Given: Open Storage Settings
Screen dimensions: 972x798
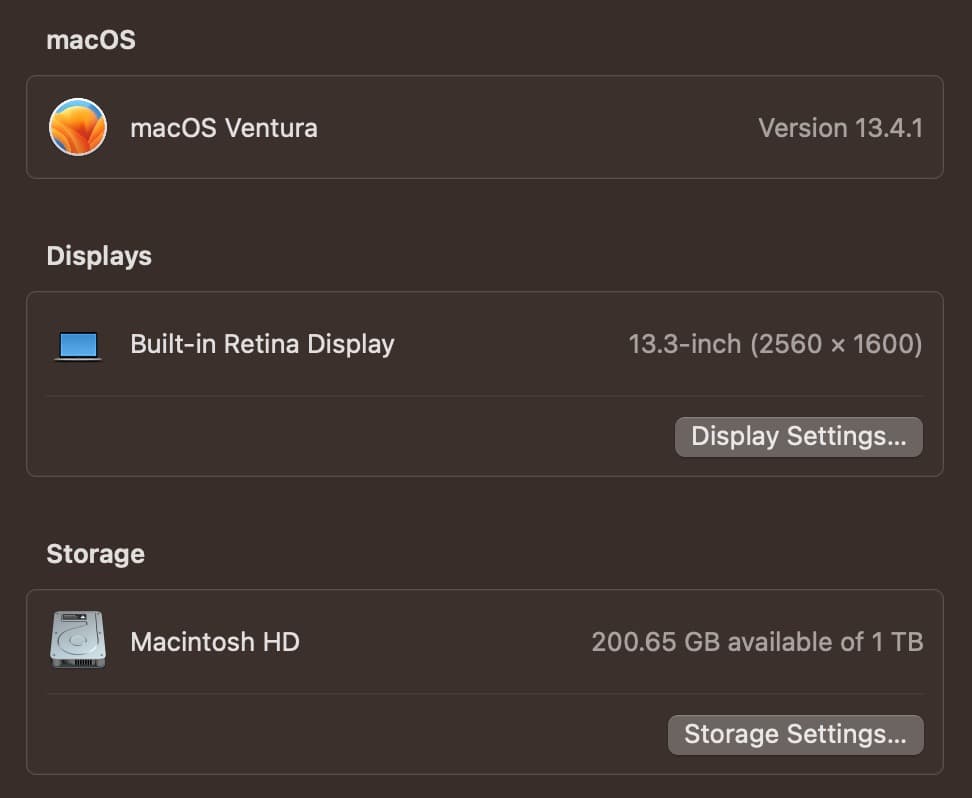Looking at the screenshot, I should coord(795,734).
